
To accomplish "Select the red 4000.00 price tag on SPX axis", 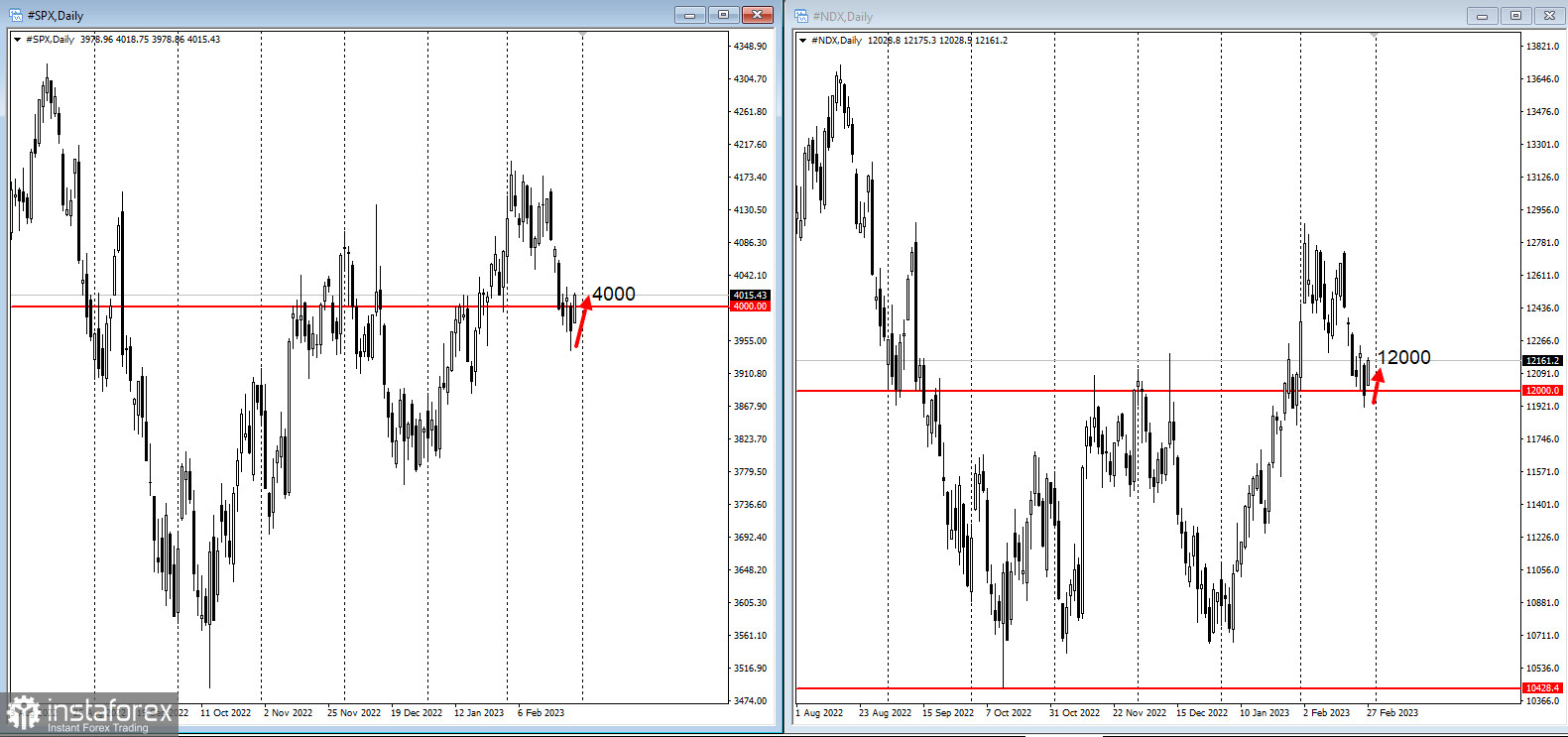I will coord(750,307).
